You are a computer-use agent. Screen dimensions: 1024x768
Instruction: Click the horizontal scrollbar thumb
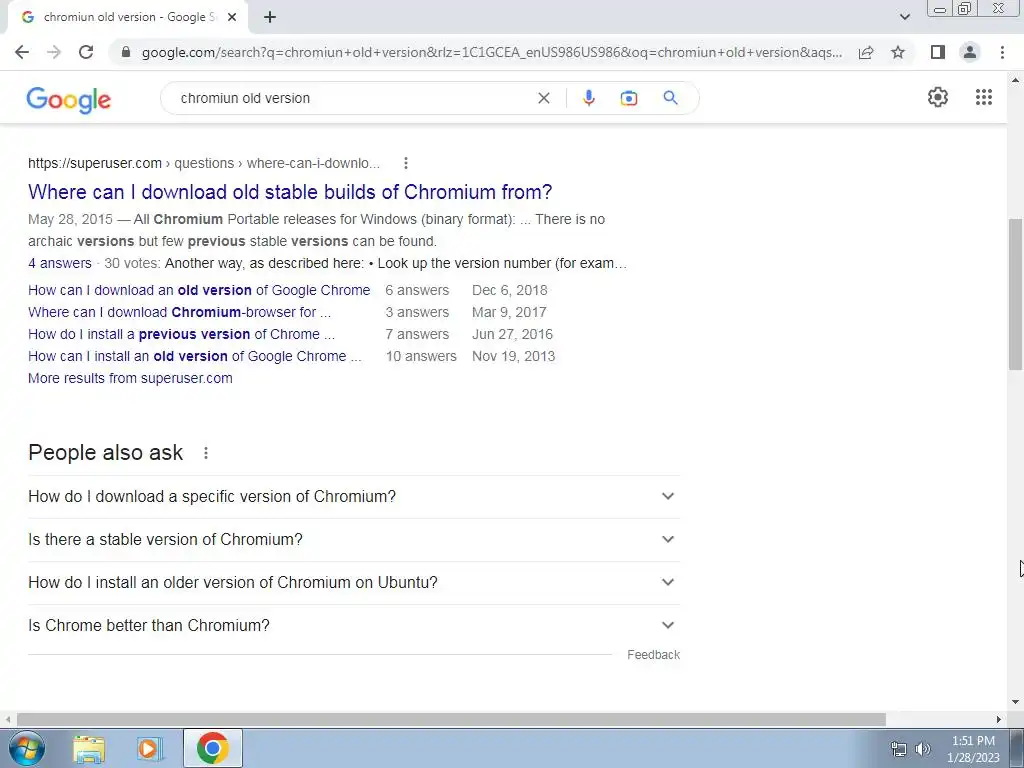tap(451, 719)
